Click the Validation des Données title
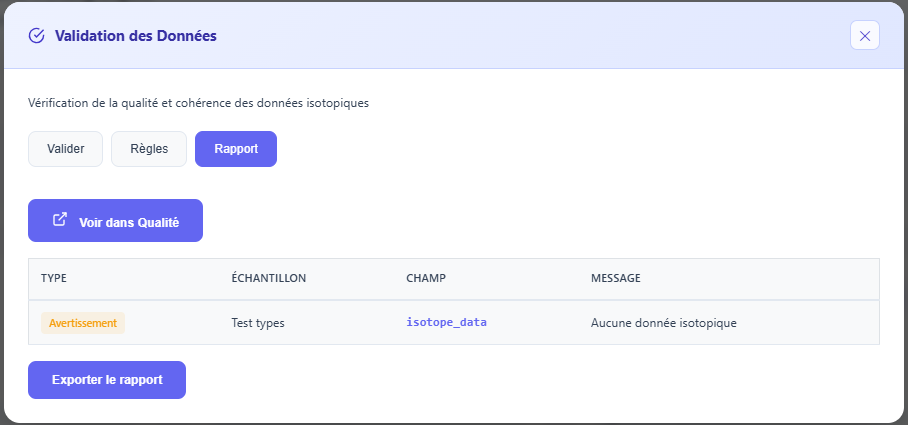908x425 pixels. point(136,36)
